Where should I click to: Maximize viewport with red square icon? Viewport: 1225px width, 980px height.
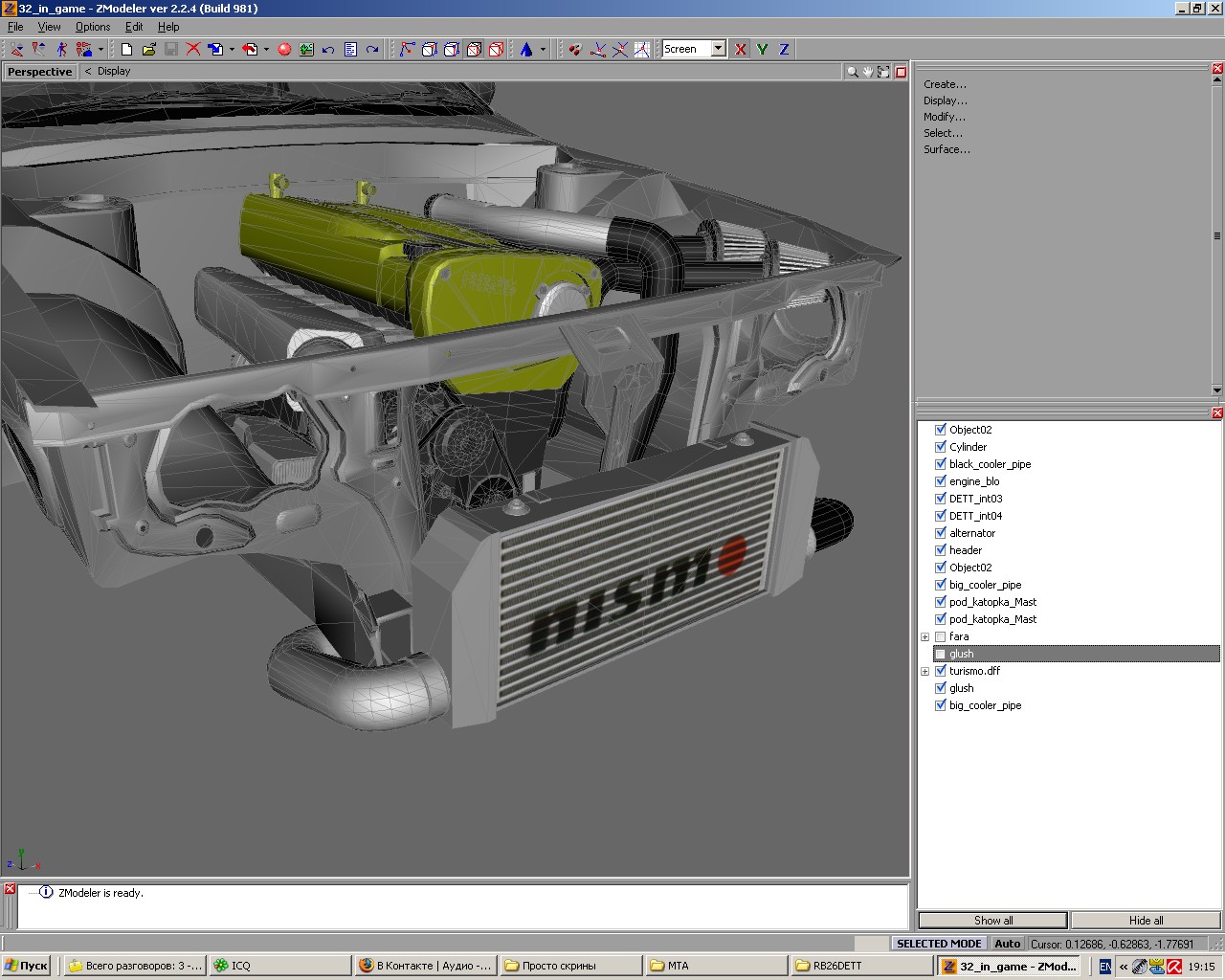click(x=901, y=72)
